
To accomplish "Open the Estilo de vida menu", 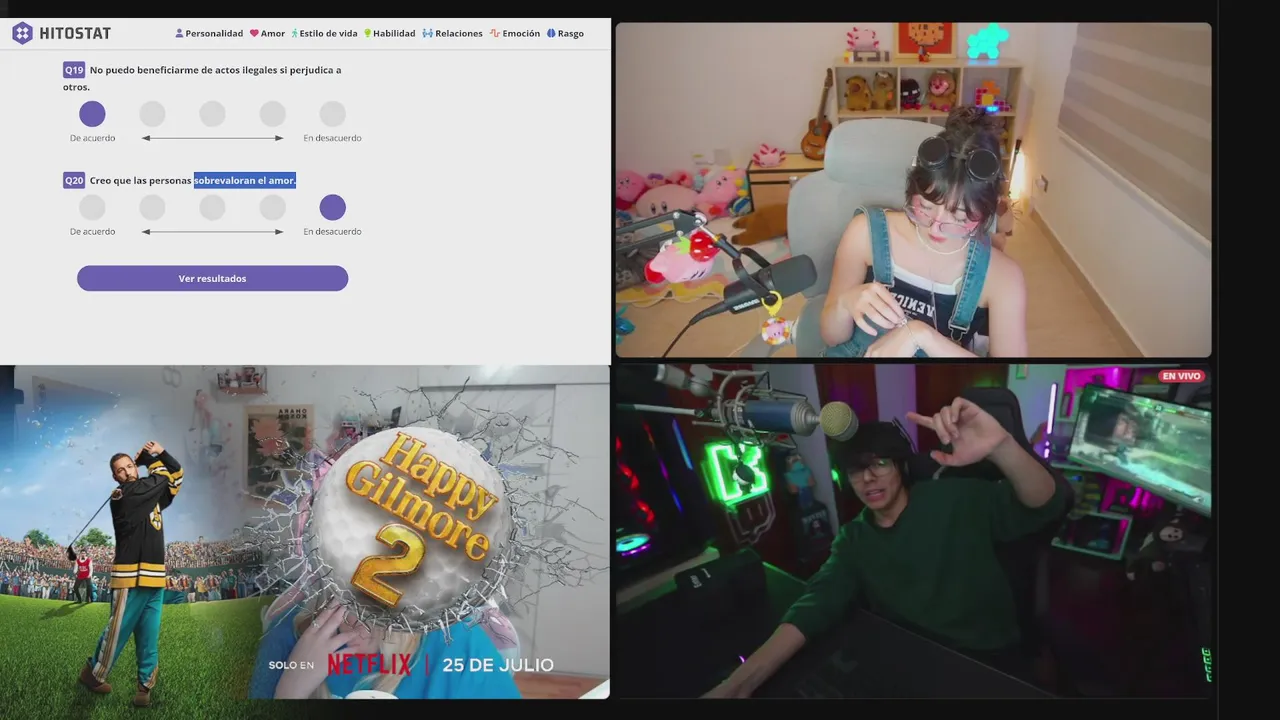I will pos(324,33).
